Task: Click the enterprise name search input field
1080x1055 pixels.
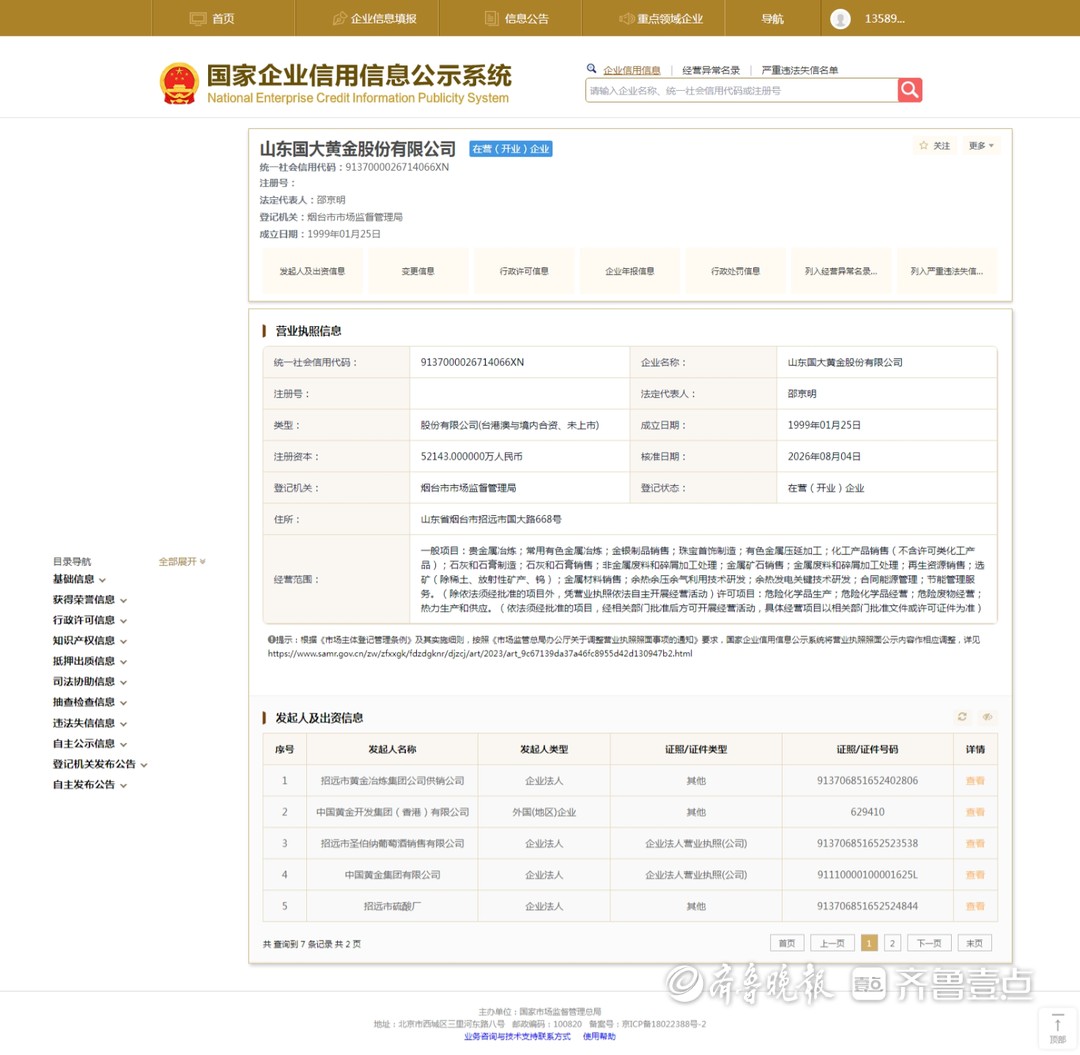Action: pos(741,90)
